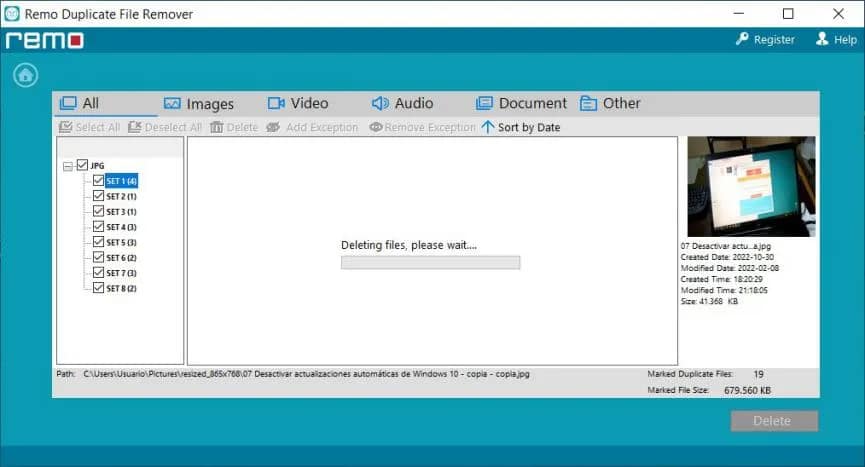Screen dimensions: 865x467
Task: Select SET 4 (3) in the tree
Action: point(121,227)
